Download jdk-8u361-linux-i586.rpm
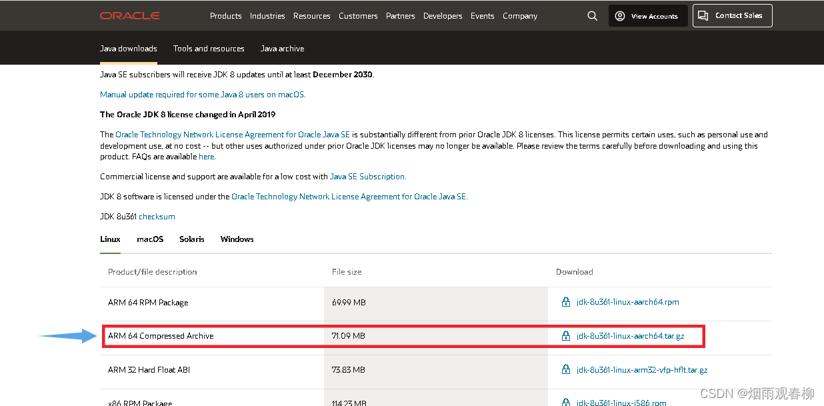The height and width of the screenshot is (406, 824). pos(621,402)
